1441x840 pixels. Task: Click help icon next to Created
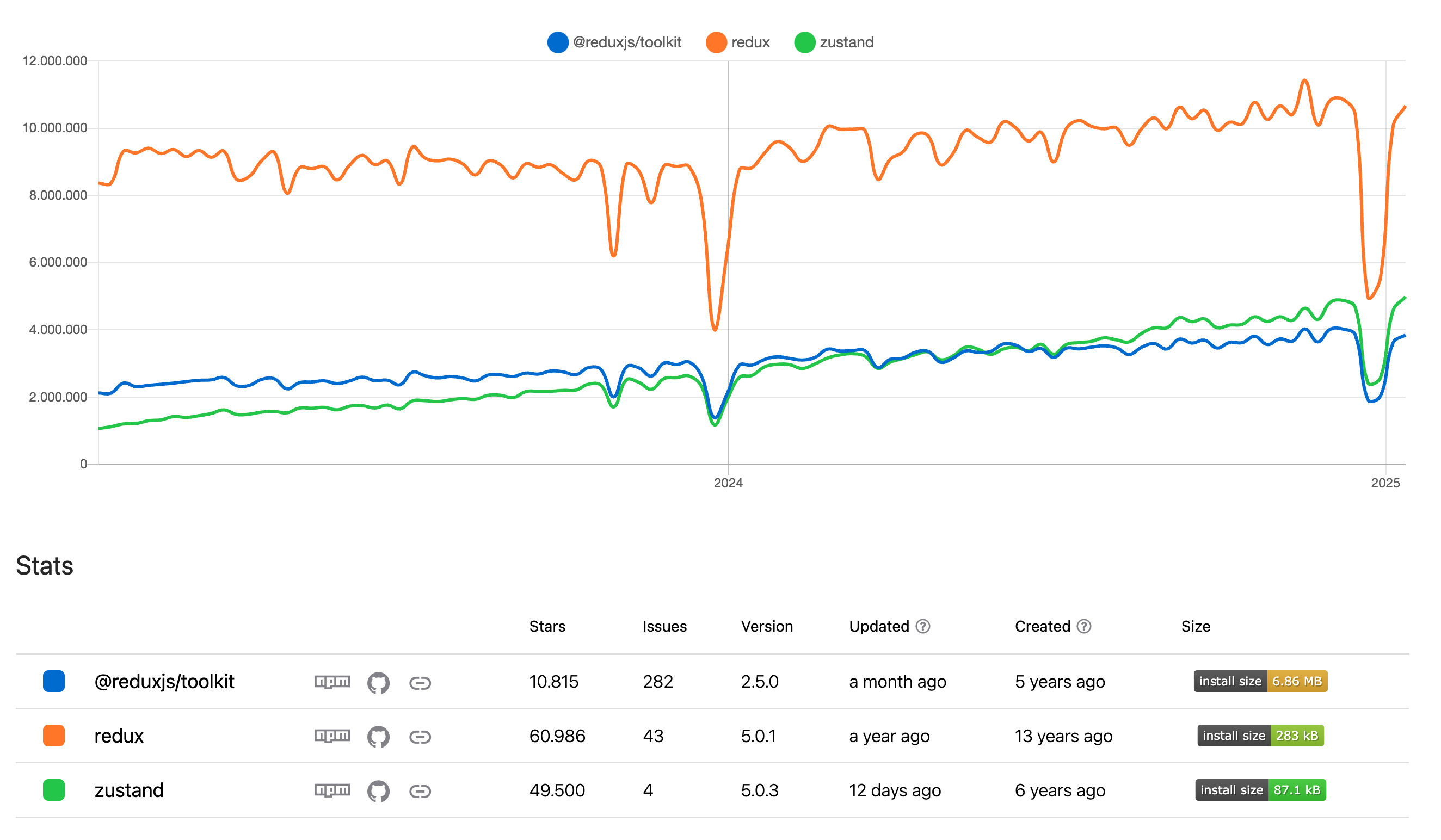[1083, 627]
